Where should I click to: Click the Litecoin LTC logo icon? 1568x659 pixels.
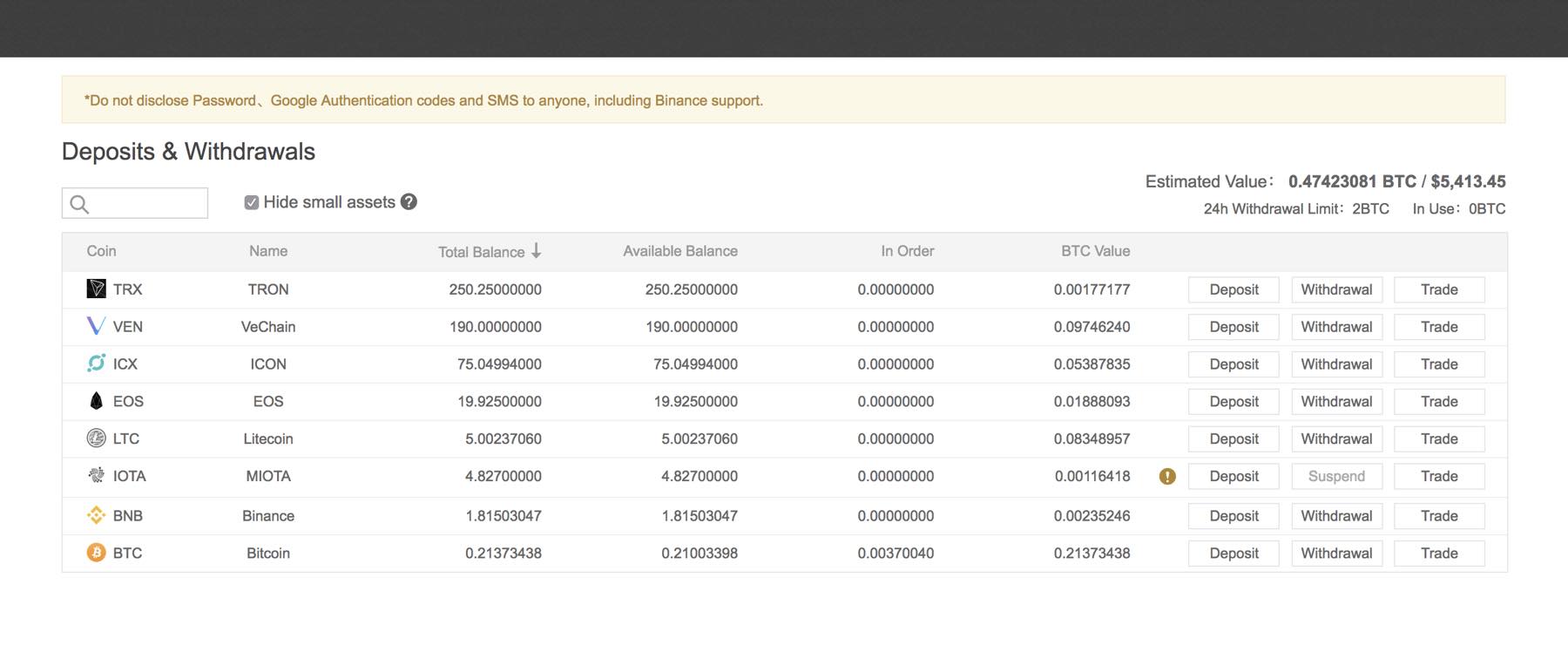click(97, 438)
